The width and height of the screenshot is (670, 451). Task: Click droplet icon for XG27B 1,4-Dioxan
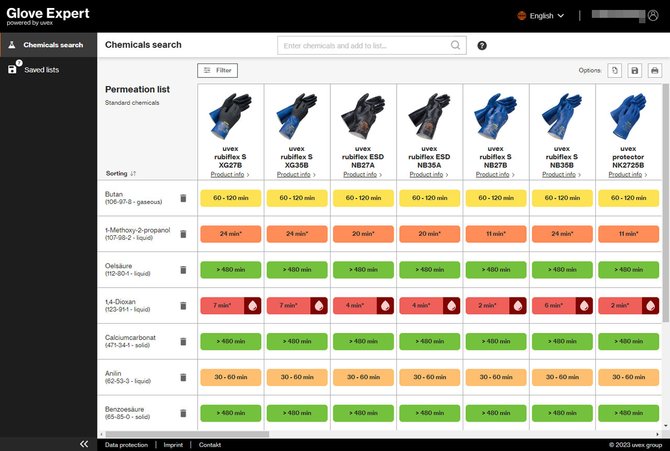tap(253, 306)
